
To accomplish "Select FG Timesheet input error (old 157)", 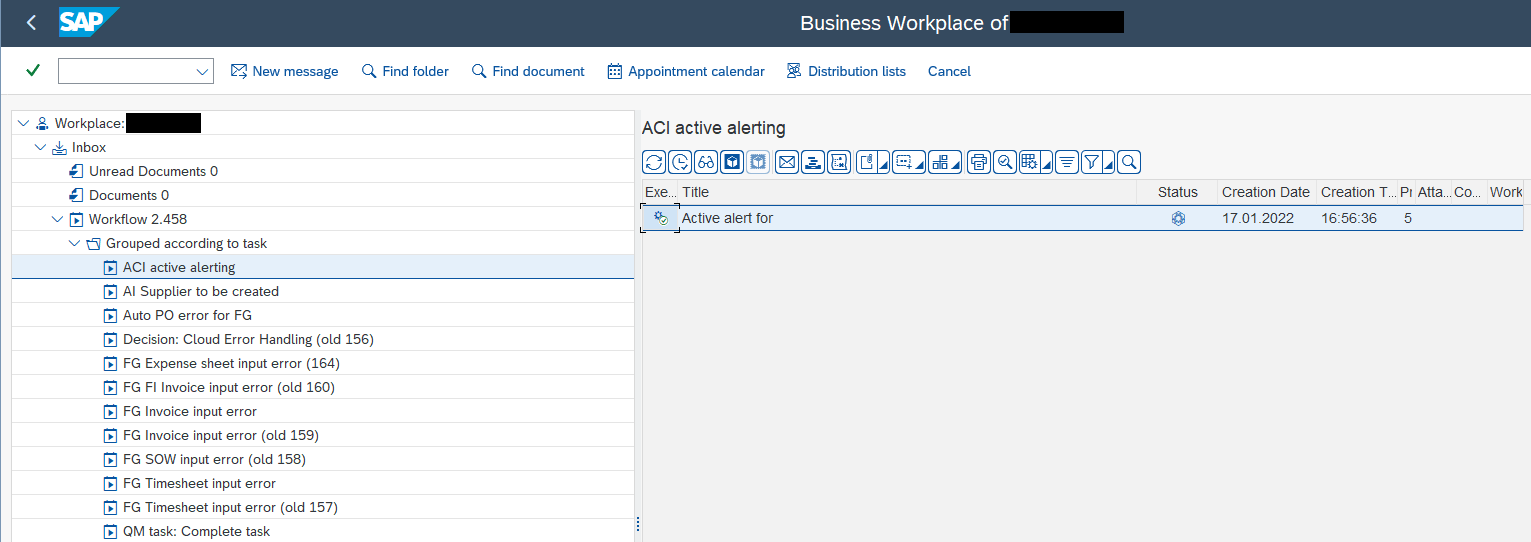I will 230,507.
